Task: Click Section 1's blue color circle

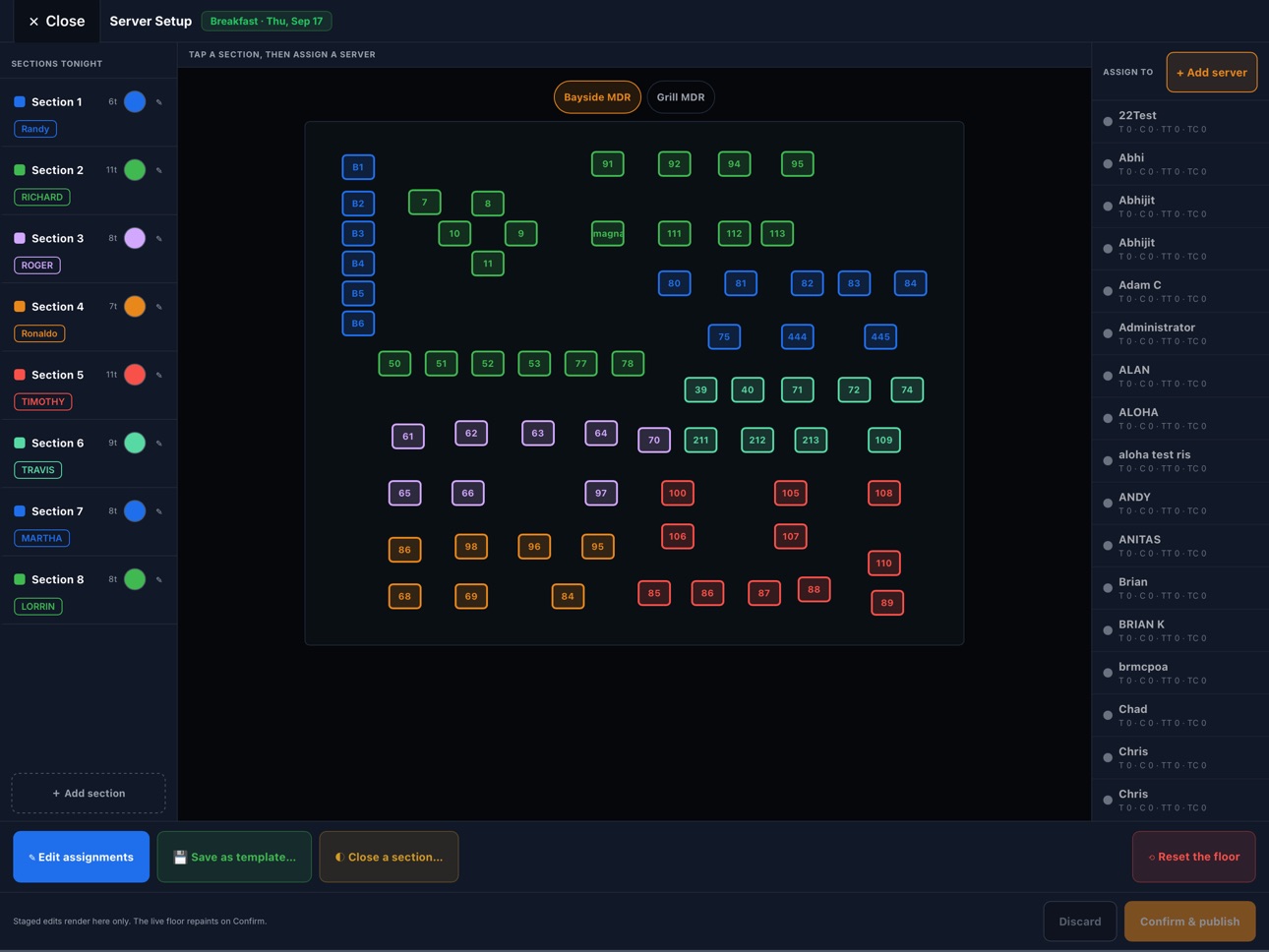Action: tap(135, 102)
